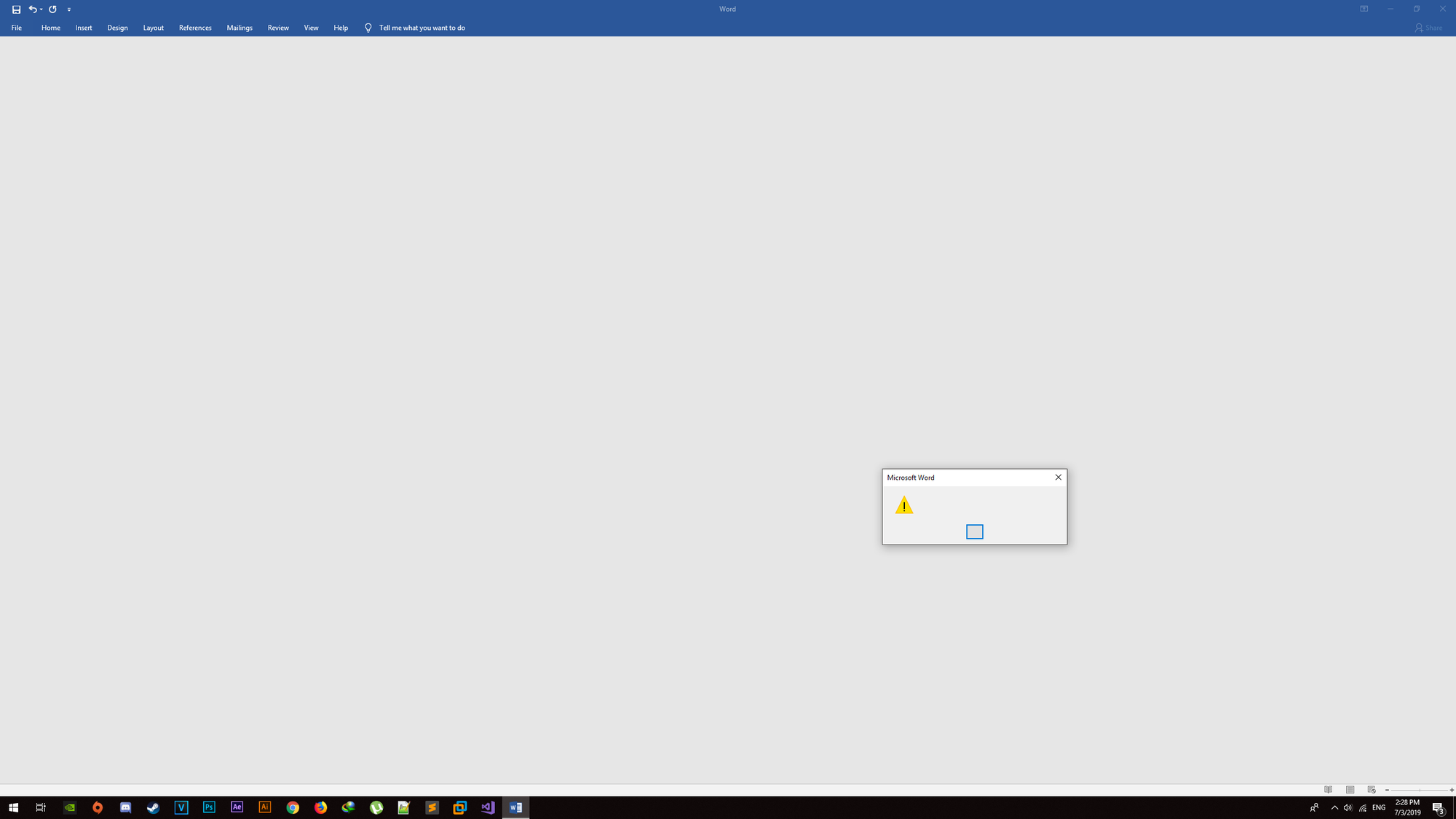This screenshot has width=1456, height=819.
Task: Open the File tab
Action: (x=17, y=28)
